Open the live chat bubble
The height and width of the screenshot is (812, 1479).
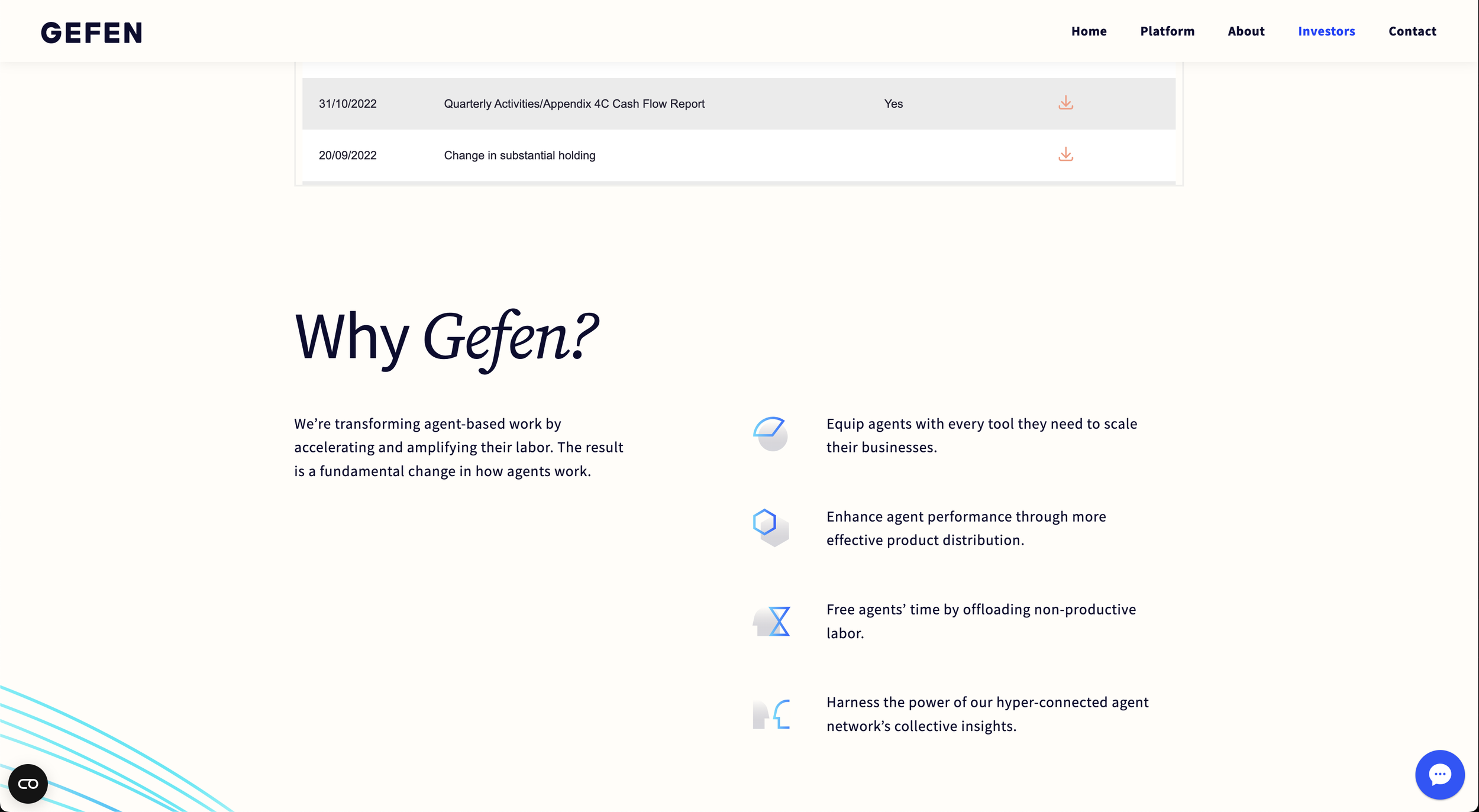click(x=1439, y=774)
